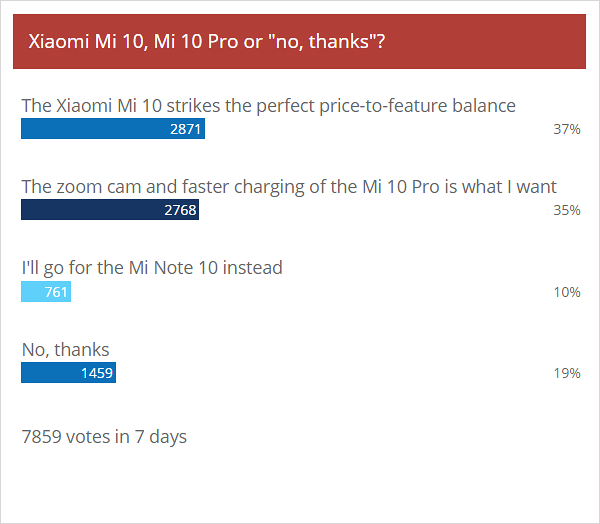Click the 37% result label
Viewport: 600px width, 524px height.
click(567, 129)
